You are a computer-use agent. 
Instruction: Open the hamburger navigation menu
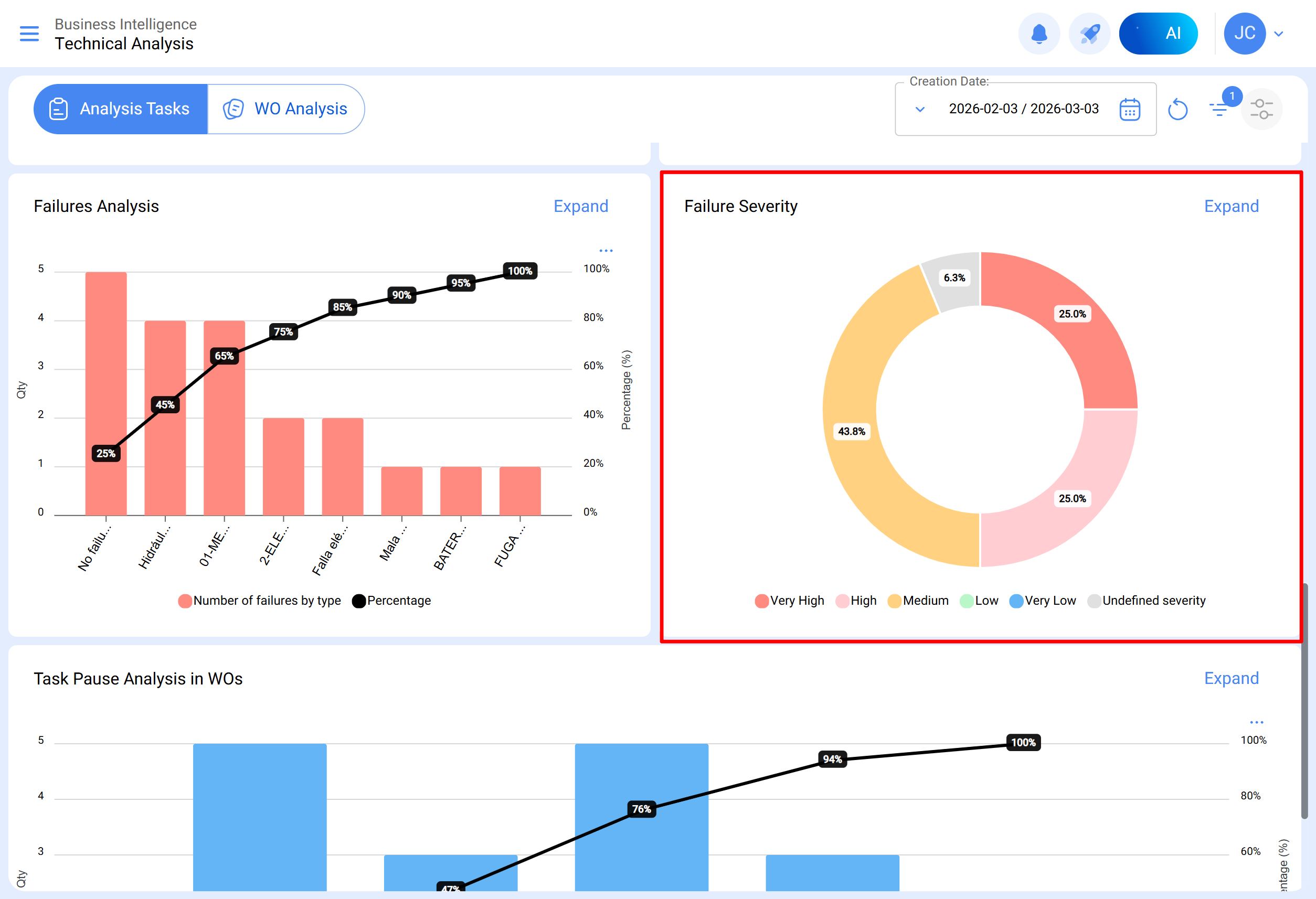click(x=29, y=34)
